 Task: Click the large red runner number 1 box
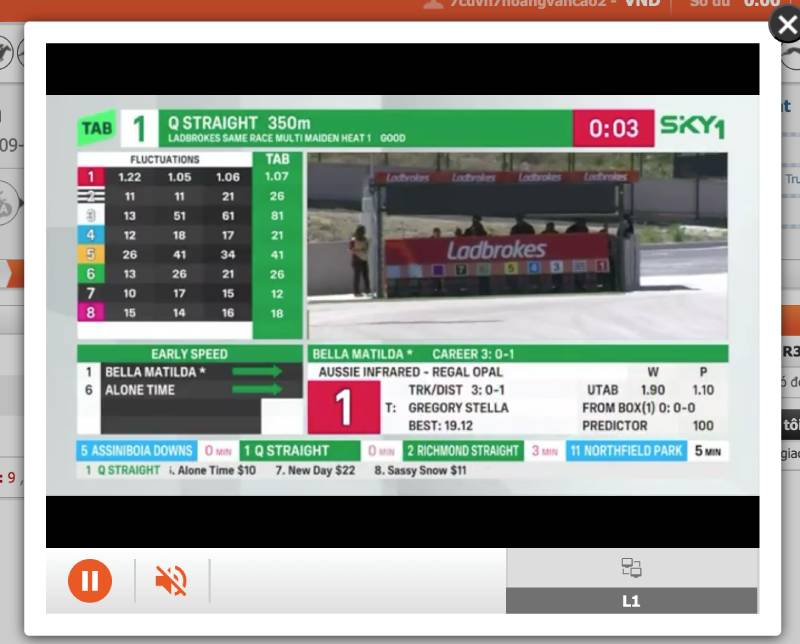pos(343,407)
